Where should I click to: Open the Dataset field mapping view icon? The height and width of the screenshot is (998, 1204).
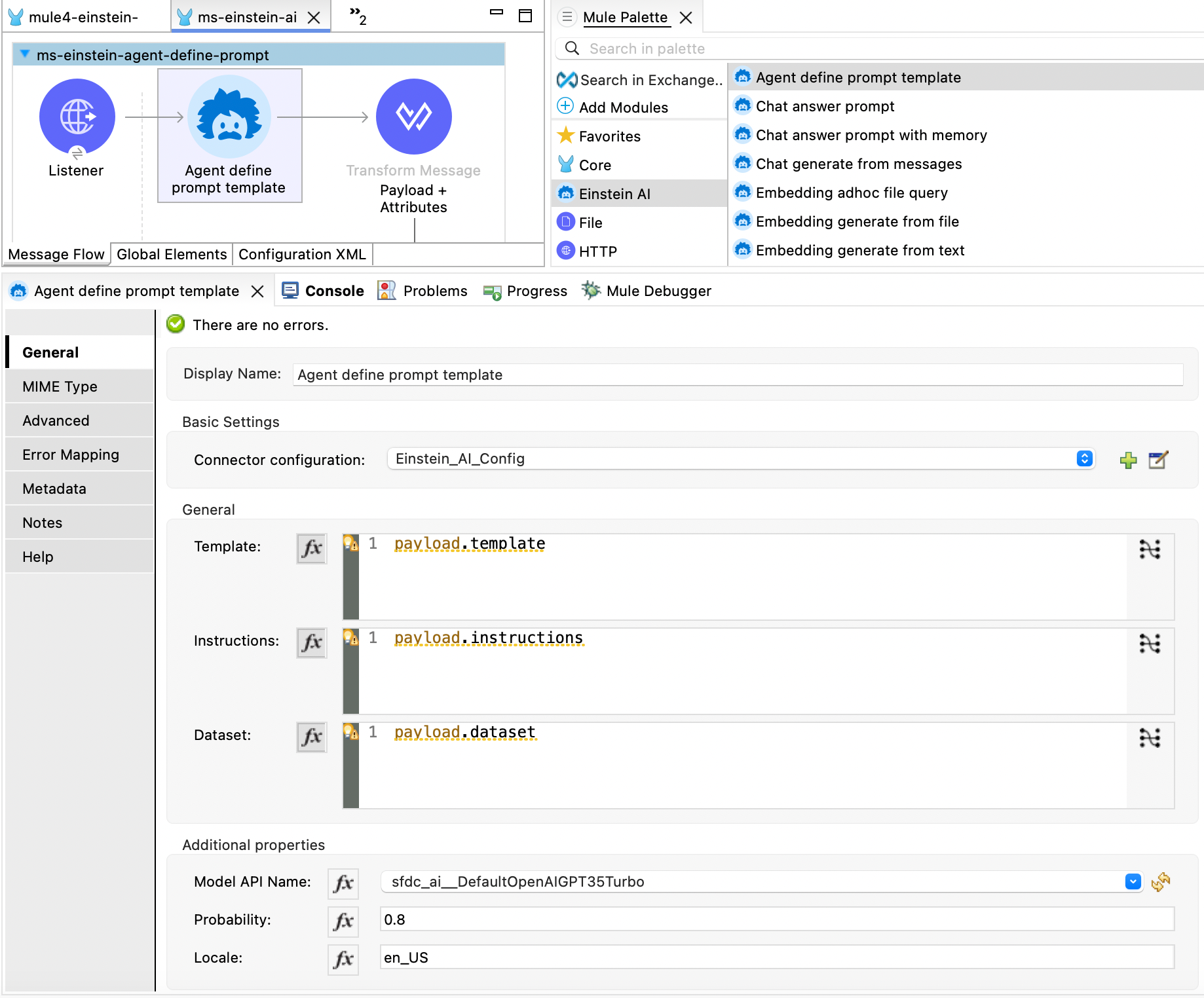pos(1150,738)
